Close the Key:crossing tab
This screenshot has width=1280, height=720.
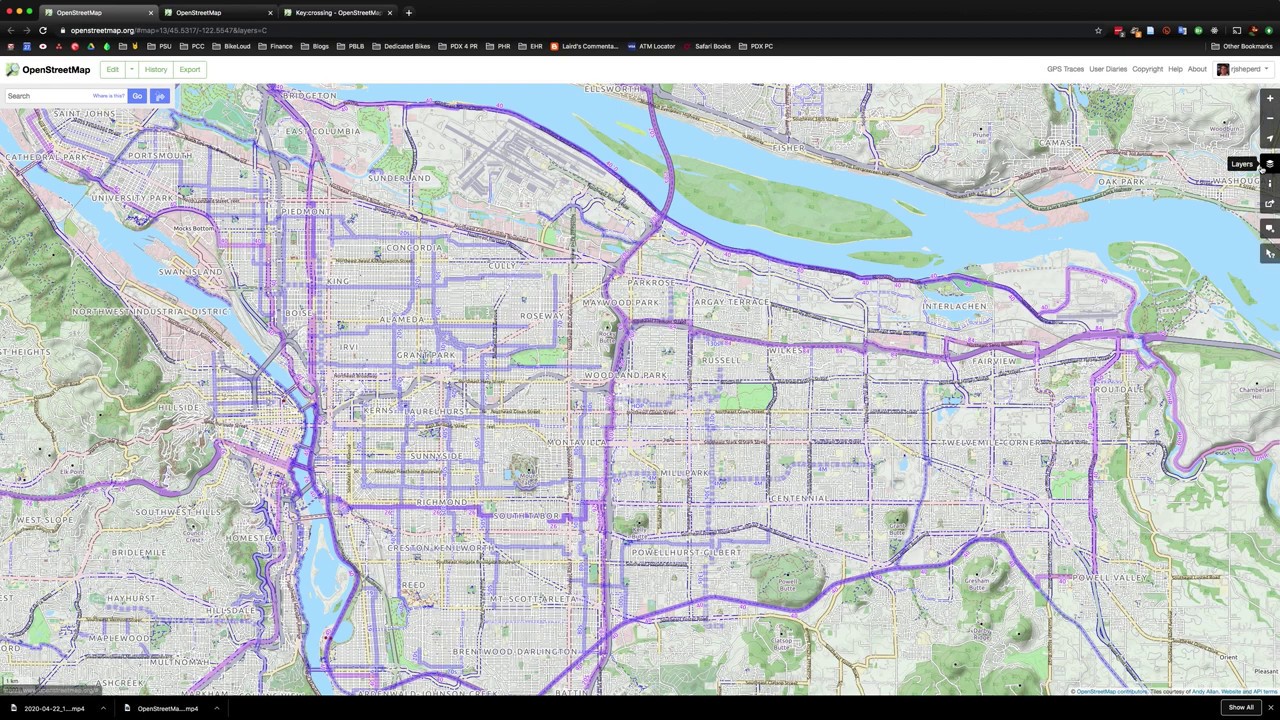click(390, 13)
